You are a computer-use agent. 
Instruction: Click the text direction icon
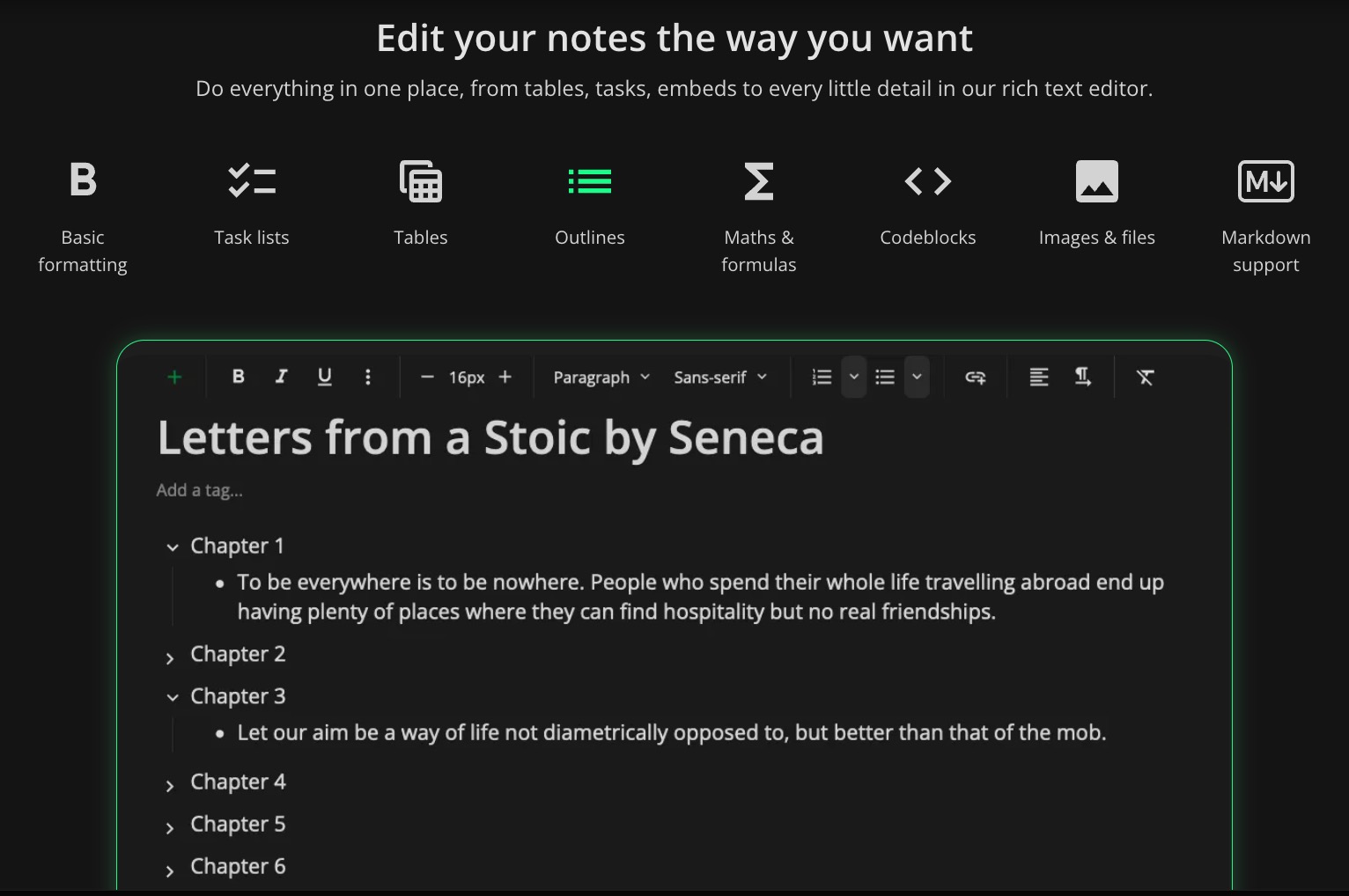[1082, 378]
